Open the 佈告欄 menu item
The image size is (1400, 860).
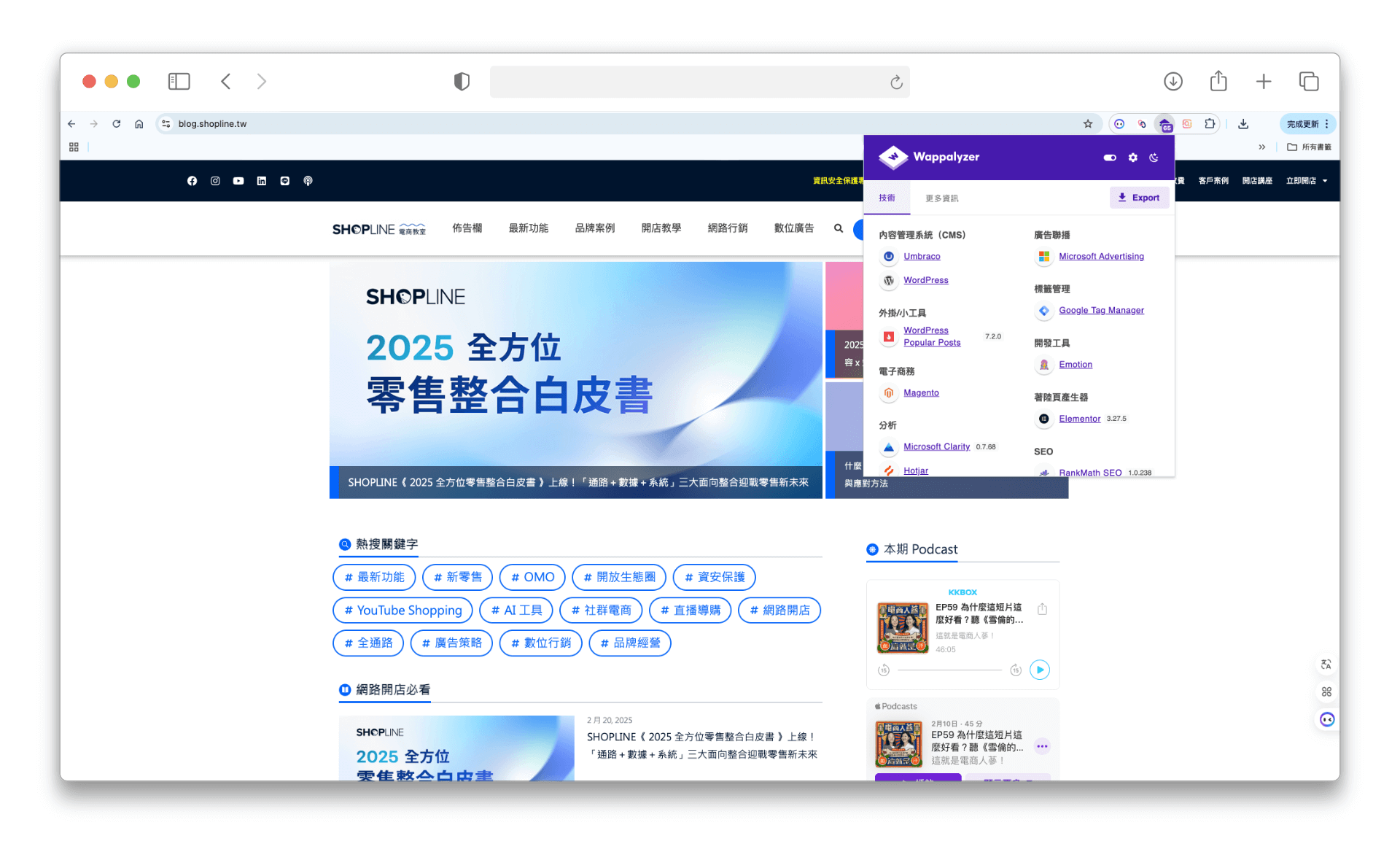coord(467,228)
